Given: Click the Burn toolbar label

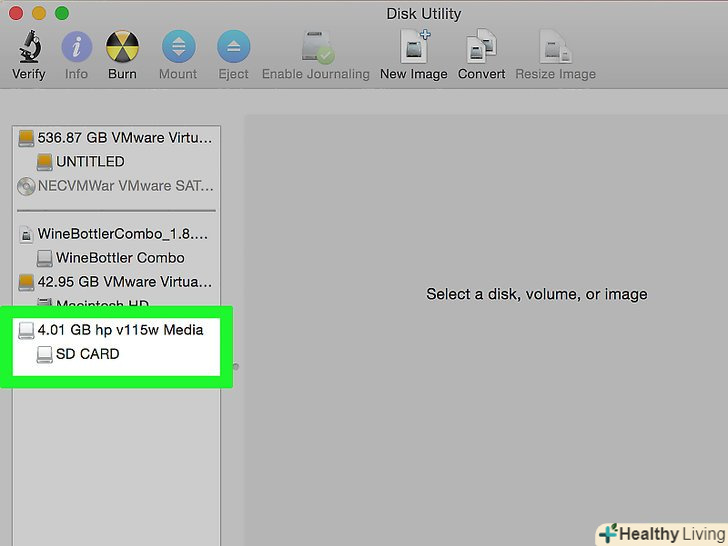Looking at the screenshot, I should (123, 74).
